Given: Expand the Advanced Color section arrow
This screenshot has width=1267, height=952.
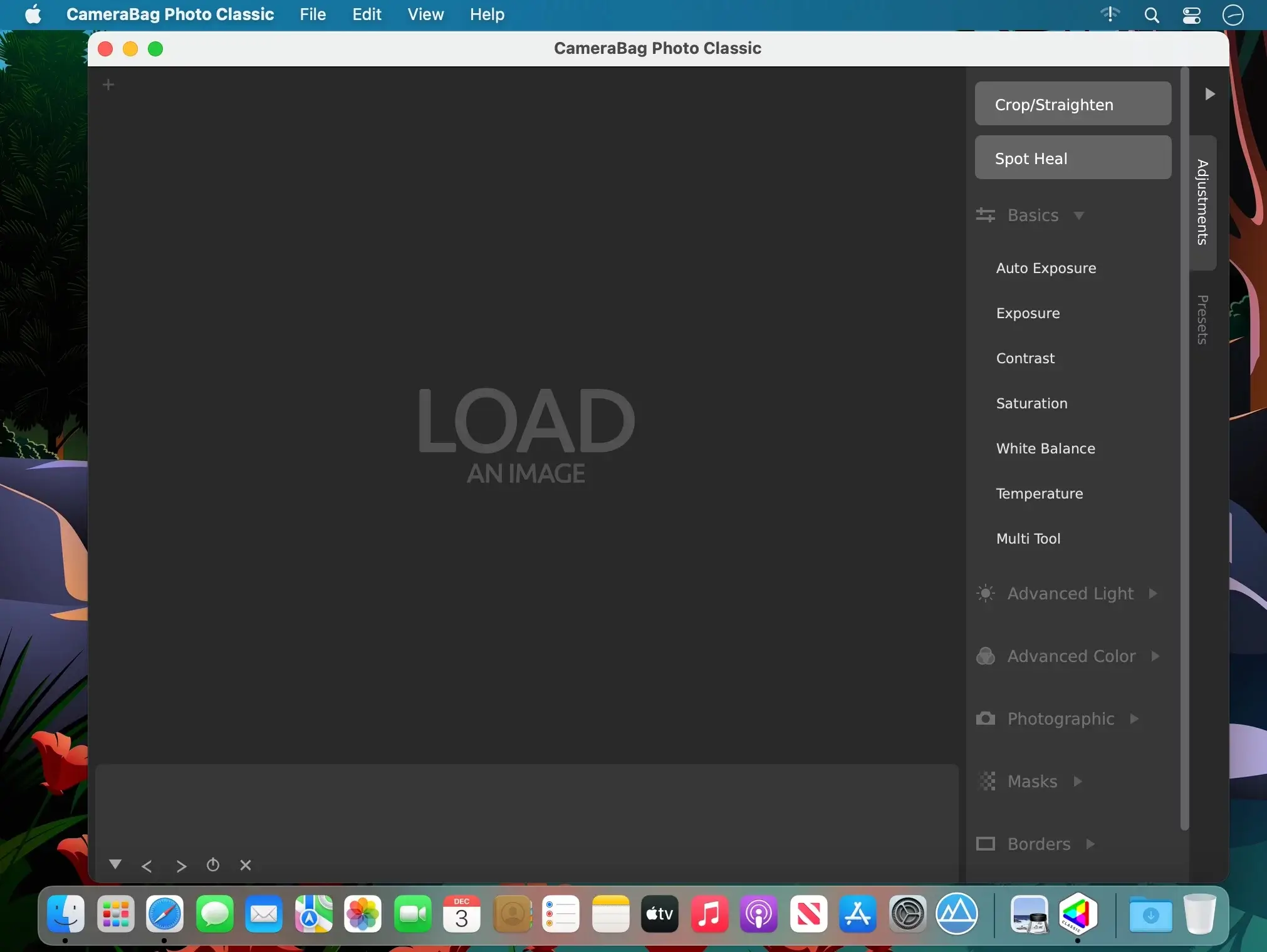Looking at the screenshot, I should click(x=1155, y=656).
